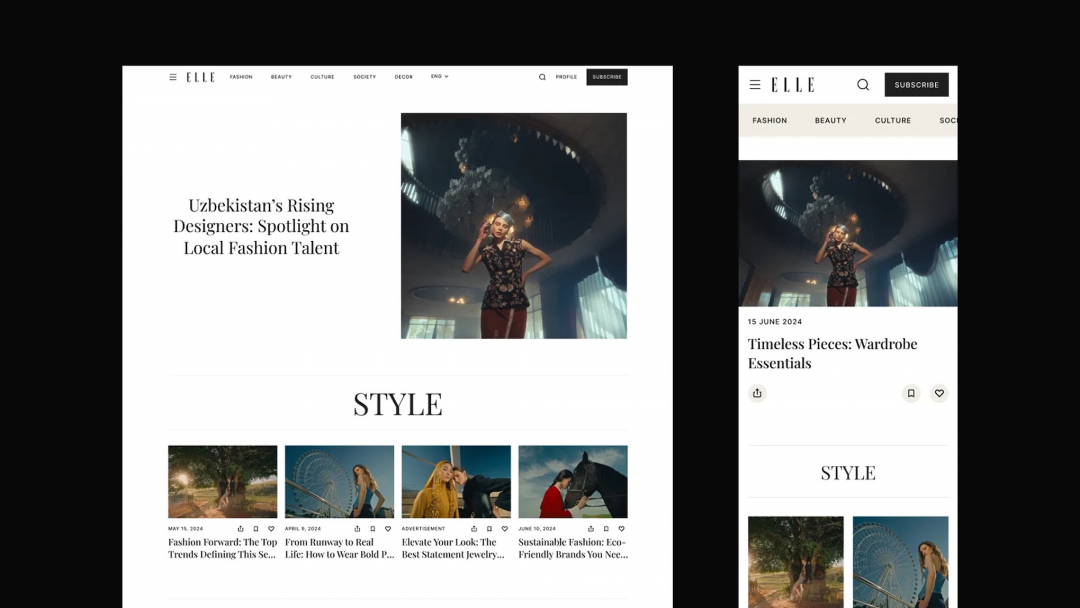
Task: Open the PROFILE icon in the header
Action: click(x=566, y=77)
